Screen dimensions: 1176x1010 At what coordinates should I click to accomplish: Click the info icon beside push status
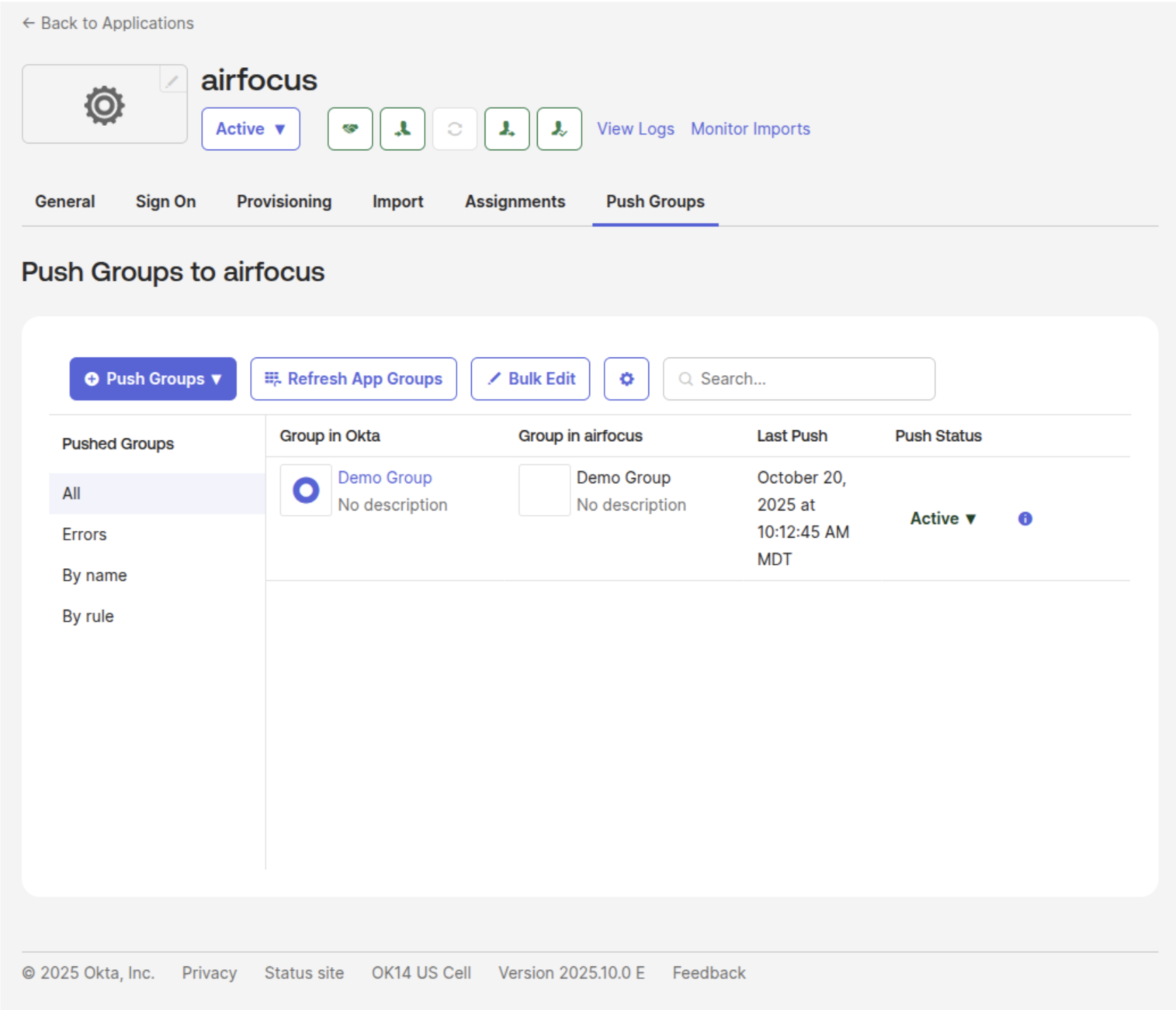1025,519
